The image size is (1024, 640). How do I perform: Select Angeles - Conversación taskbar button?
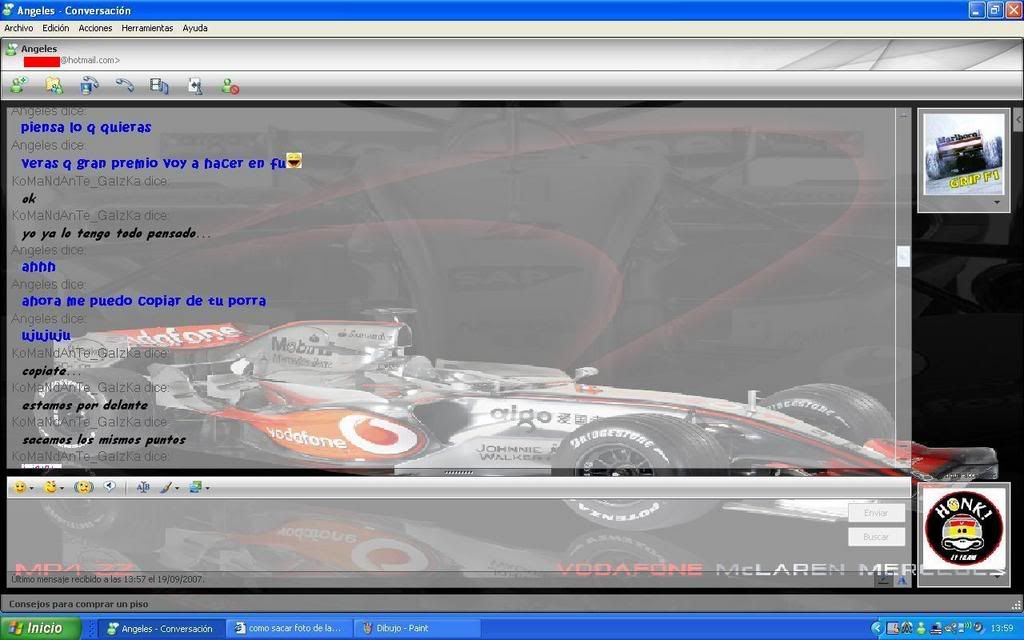[161, 628]
